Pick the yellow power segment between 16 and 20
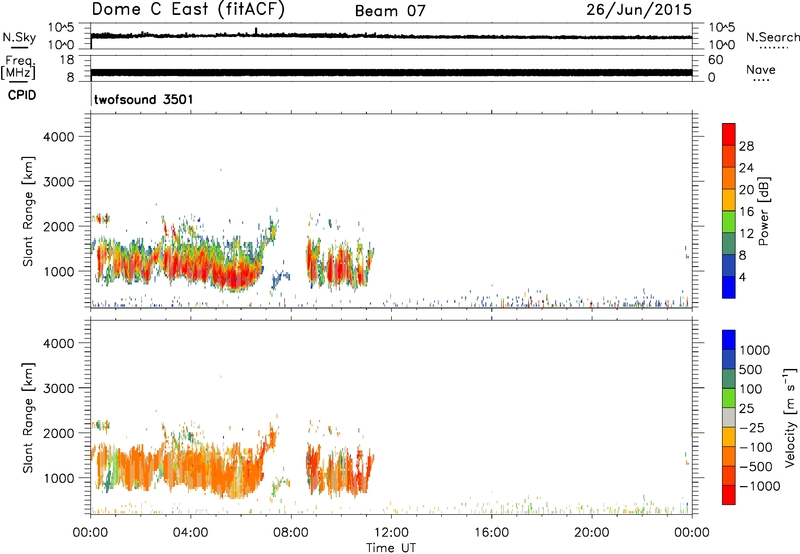The image size is (800, 554). [x=729, y=200]
